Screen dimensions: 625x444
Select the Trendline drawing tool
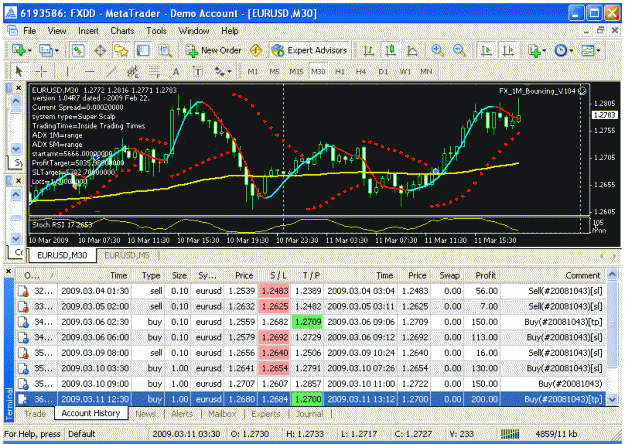(112, 72)
